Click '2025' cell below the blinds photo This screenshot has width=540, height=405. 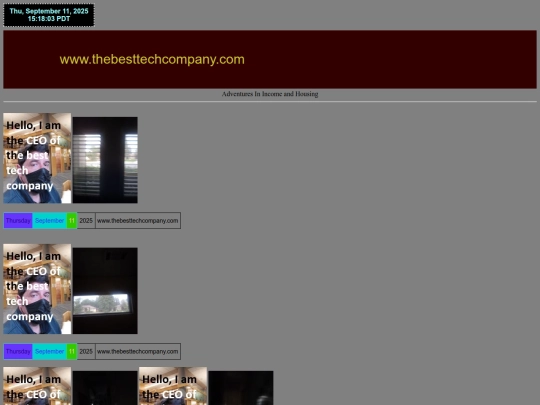click(x=86, y=220)
